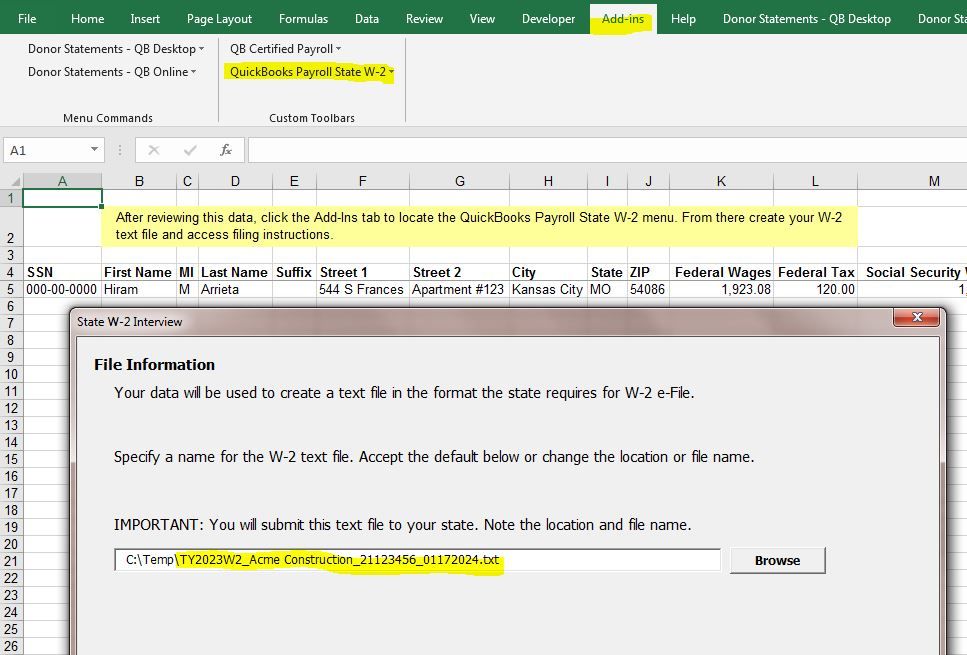Switch to the Home ribbon tab
967x655 pixels.
87,19
